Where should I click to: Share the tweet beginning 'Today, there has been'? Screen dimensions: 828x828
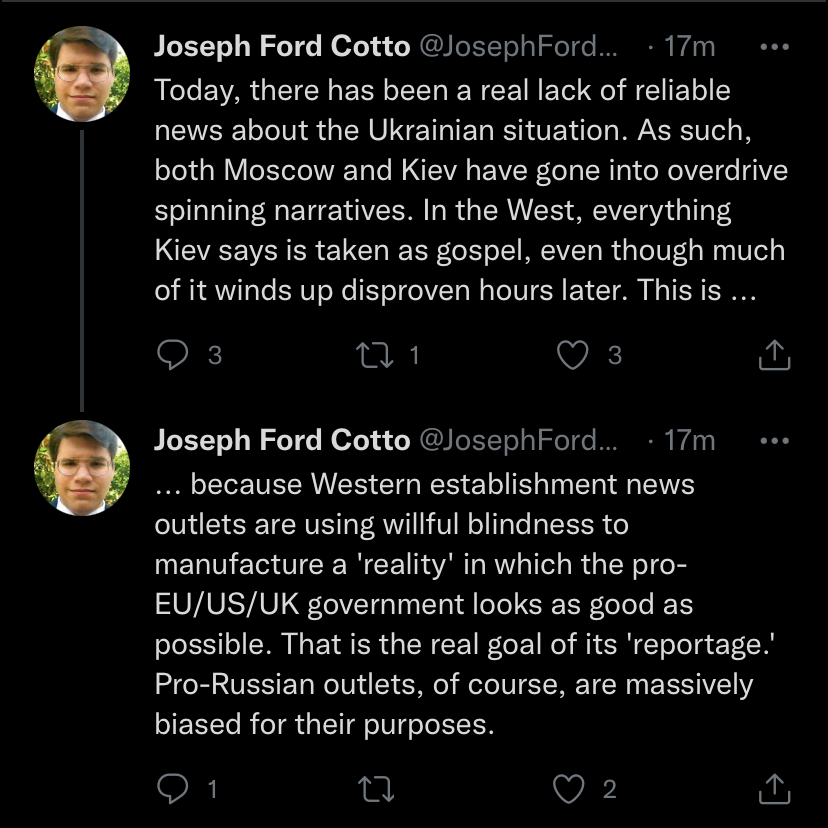click(x=775, y=355)
